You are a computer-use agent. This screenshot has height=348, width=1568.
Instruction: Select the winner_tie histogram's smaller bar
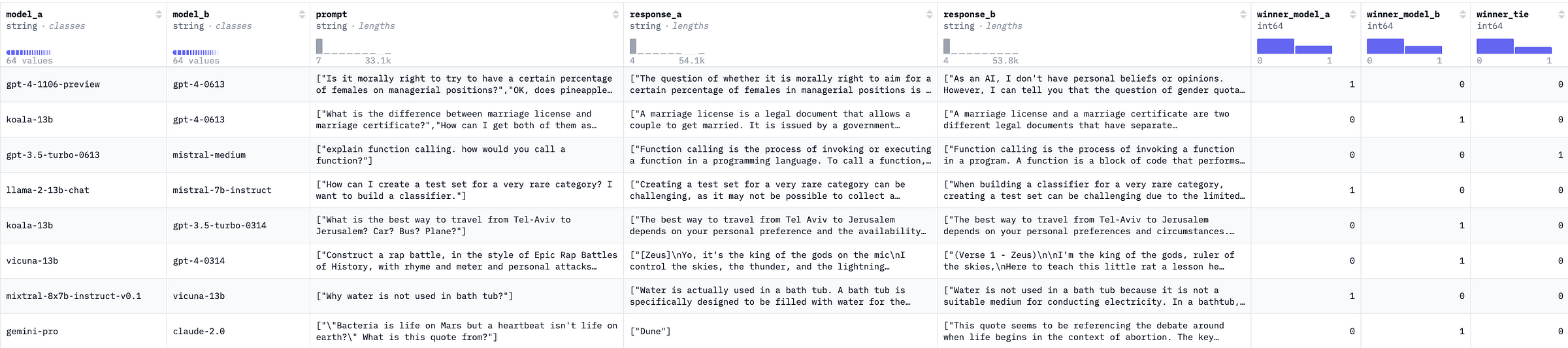1533,50
